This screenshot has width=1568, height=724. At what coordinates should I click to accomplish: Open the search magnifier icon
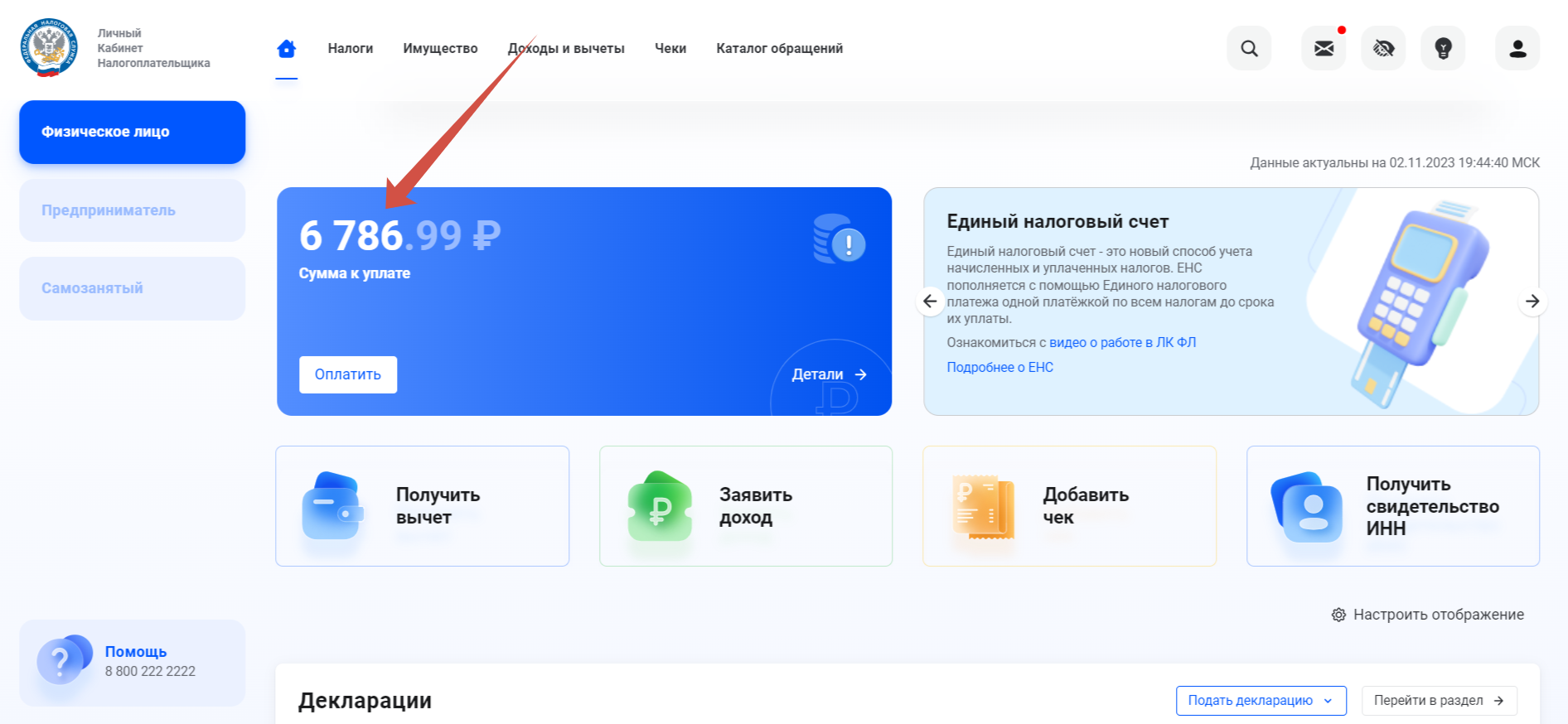pos(1249,48)
